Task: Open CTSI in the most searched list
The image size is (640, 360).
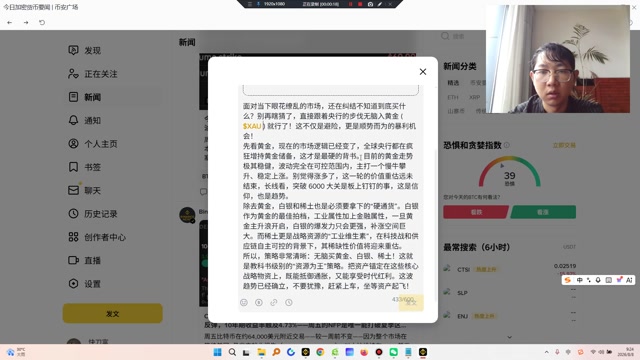Action: [x=509, y=269]
